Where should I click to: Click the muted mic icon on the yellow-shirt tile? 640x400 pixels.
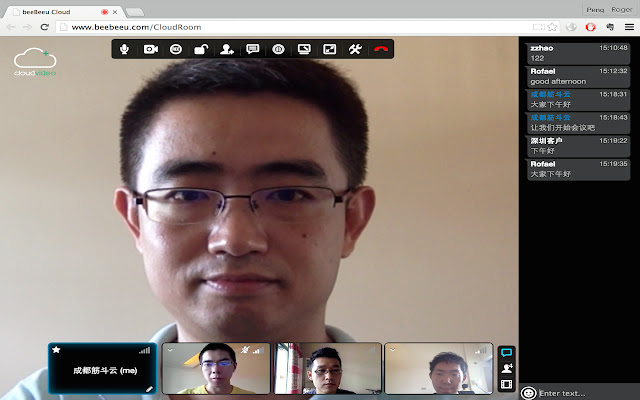tap(245, 350)
